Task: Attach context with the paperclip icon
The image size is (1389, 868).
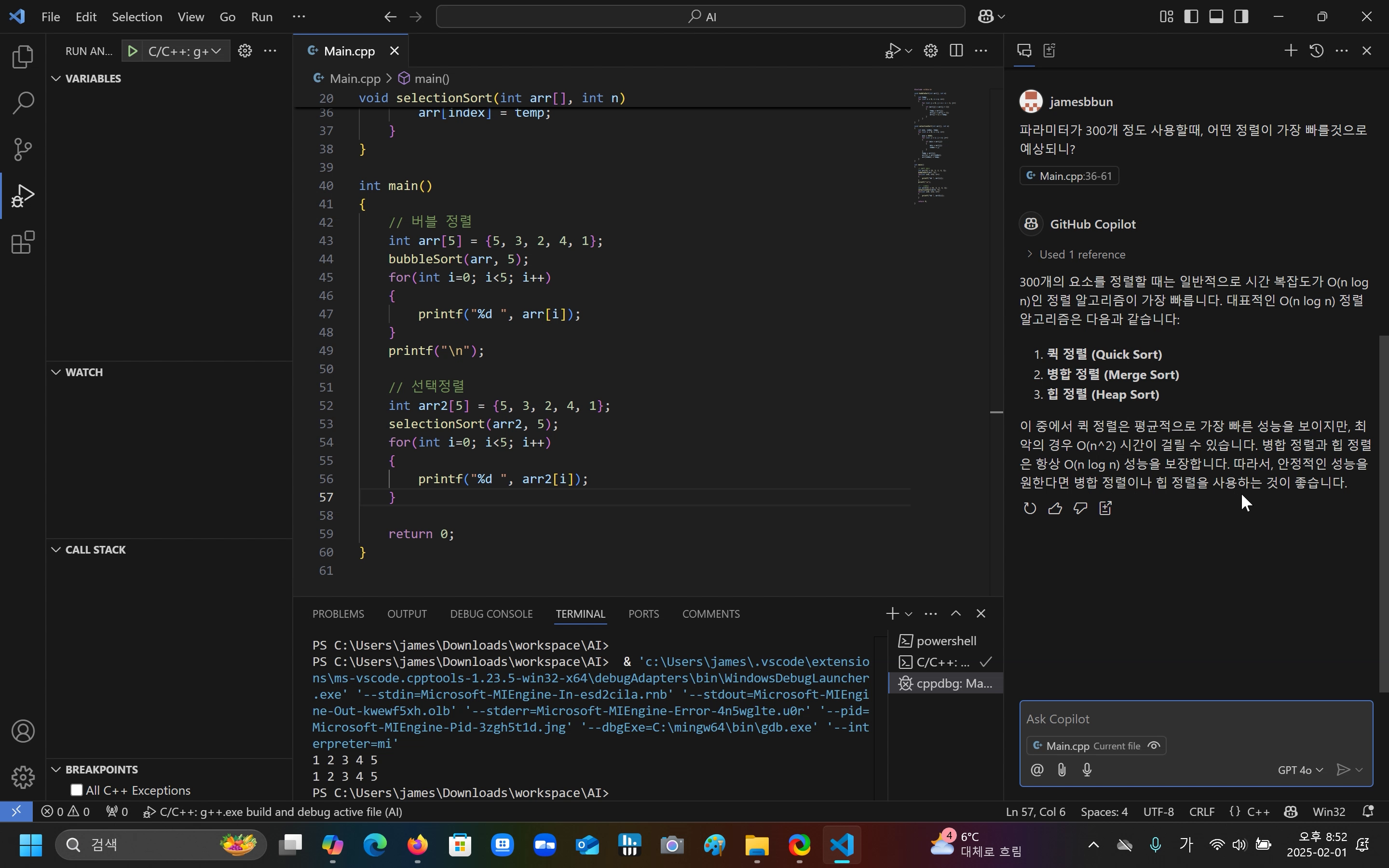Action: (x=1062, y=770)
